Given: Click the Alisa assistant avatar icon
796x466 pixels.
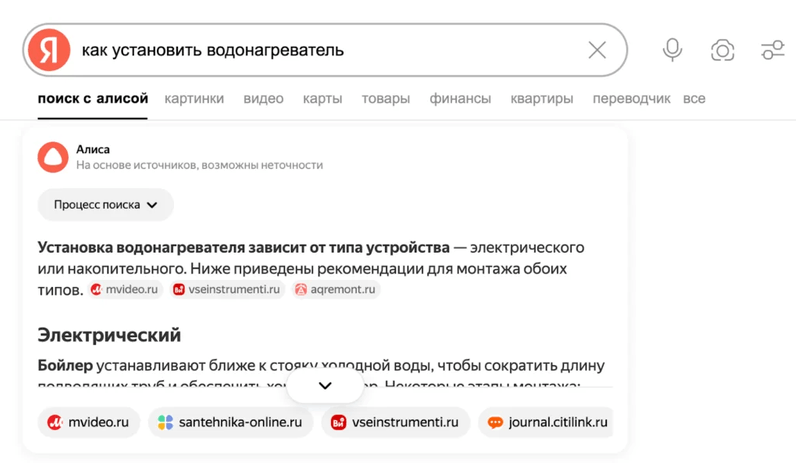Looking at the screenshot, I should 53,157.
